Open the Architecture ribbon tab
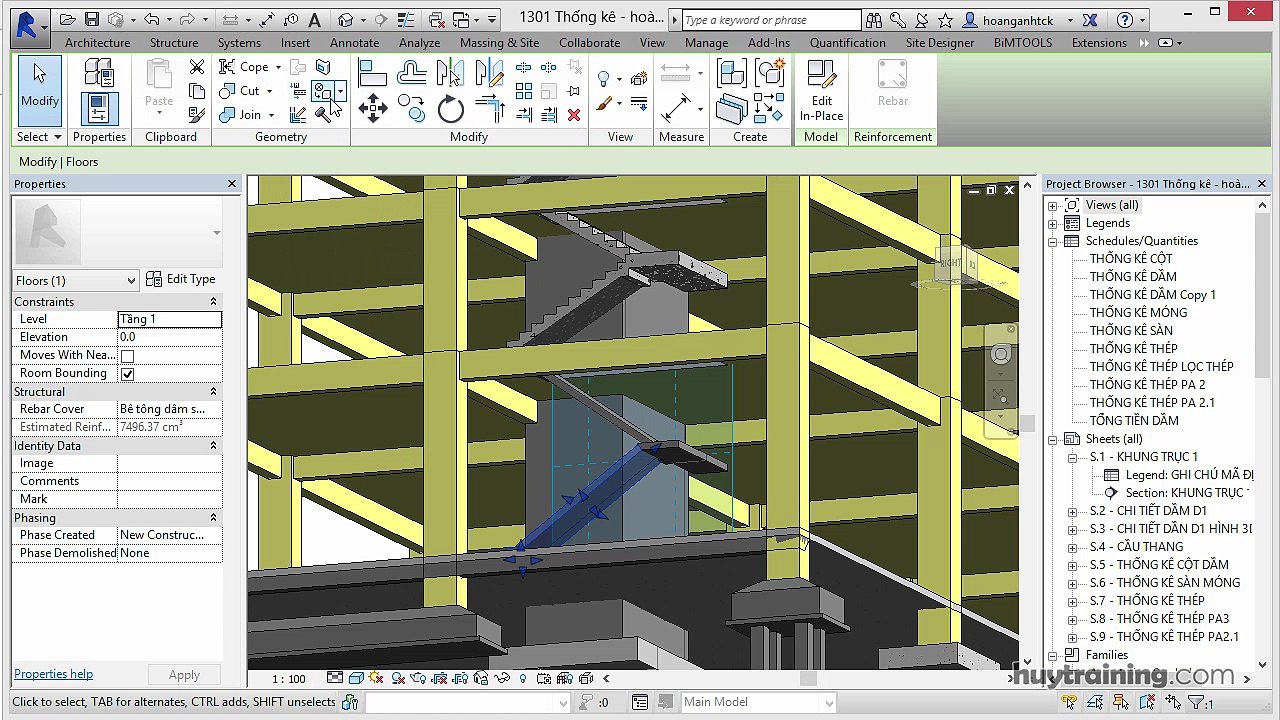1280x720 pixels. click(97, 43)
